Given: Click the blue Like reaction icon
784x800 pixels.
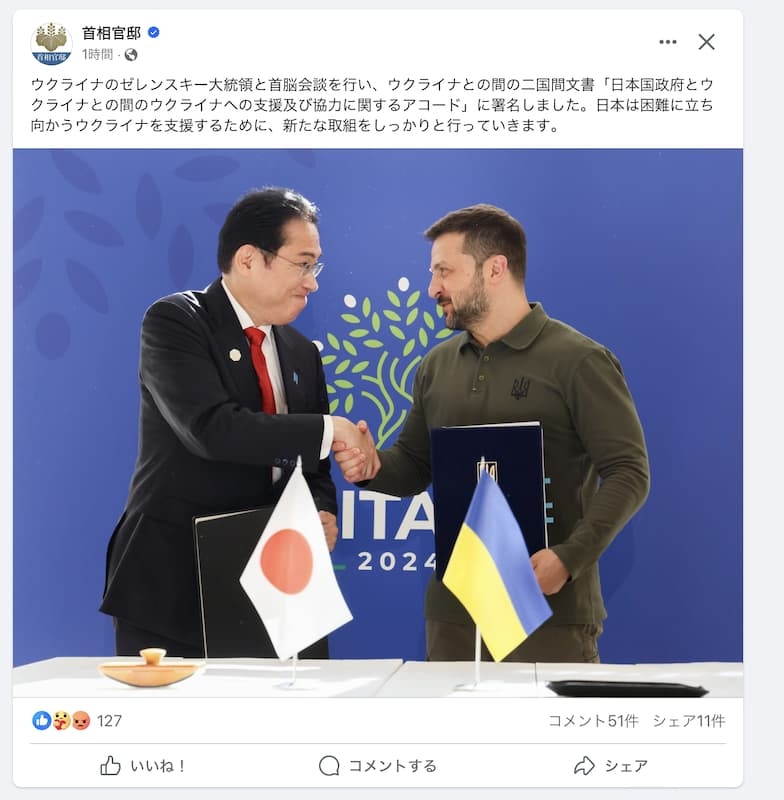Looking at the screenshot, I should [x=41, y=720].
